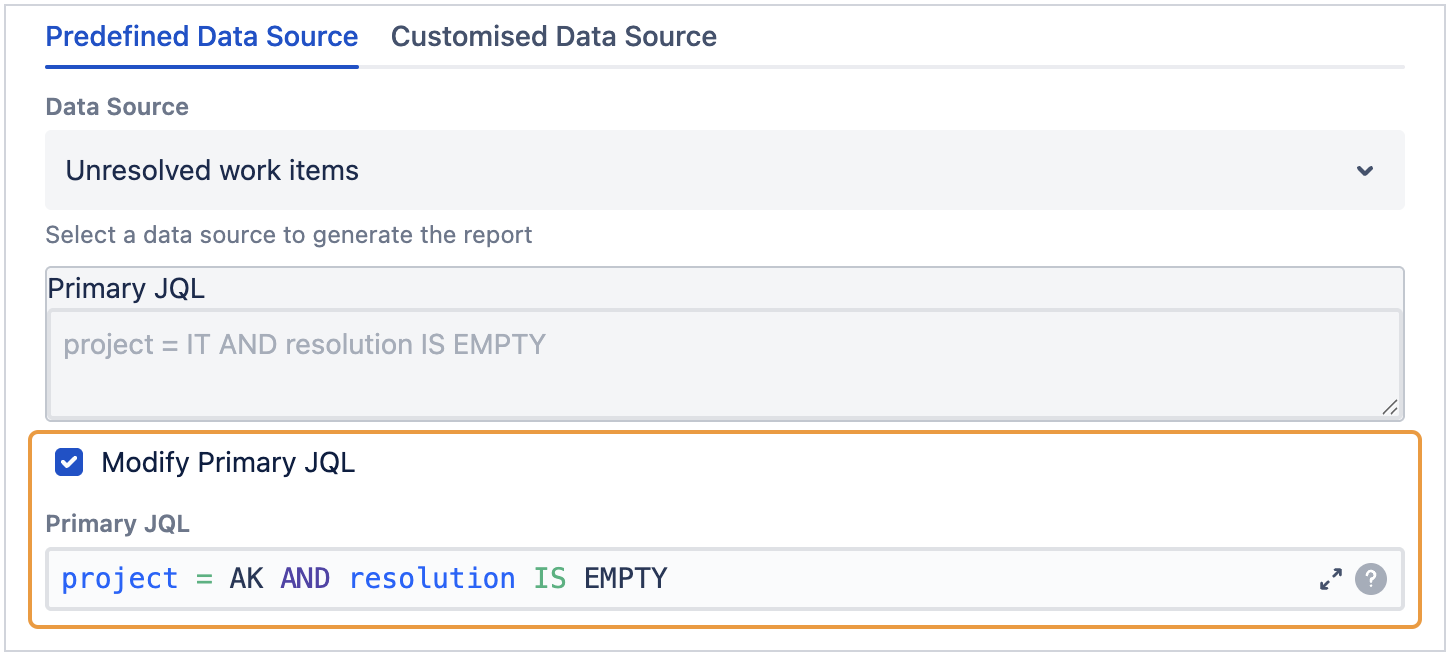
Task: Click the EMPTY keyword in the JQL query
Action: pos(624,578)
